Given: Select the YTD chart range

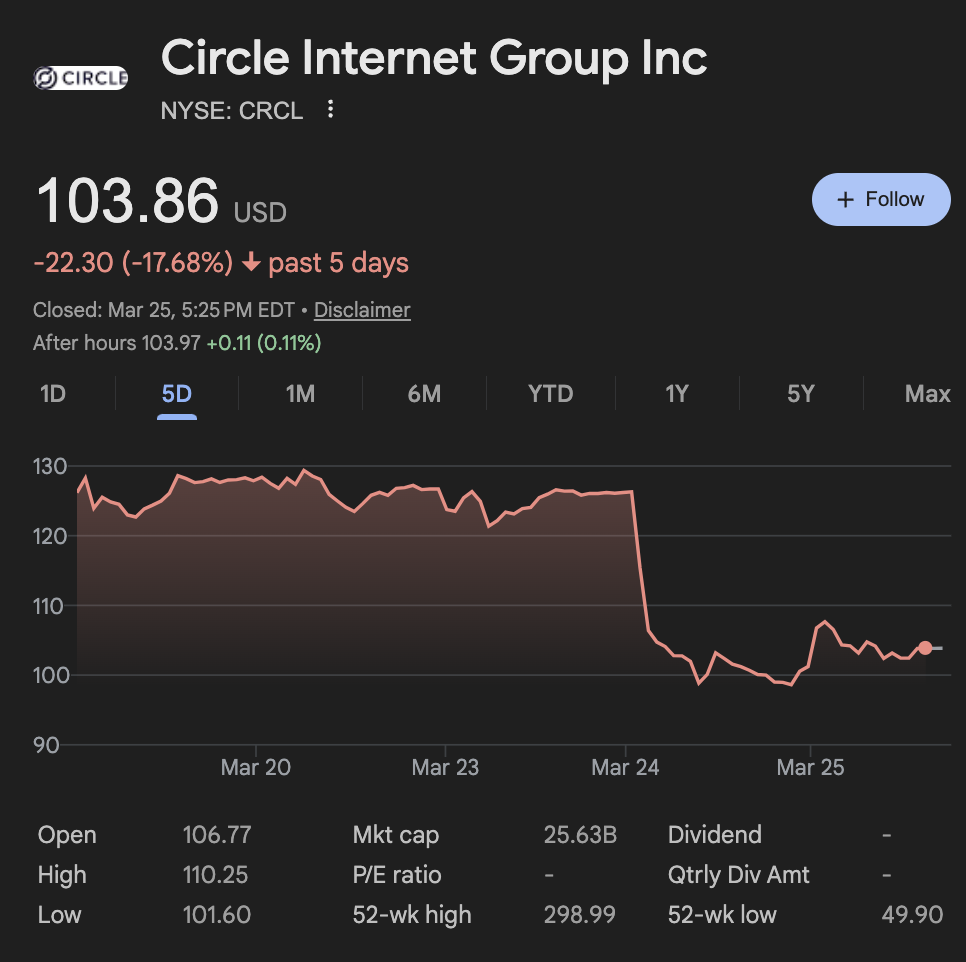Looking at the screenshot, I should tap(551, 394).
